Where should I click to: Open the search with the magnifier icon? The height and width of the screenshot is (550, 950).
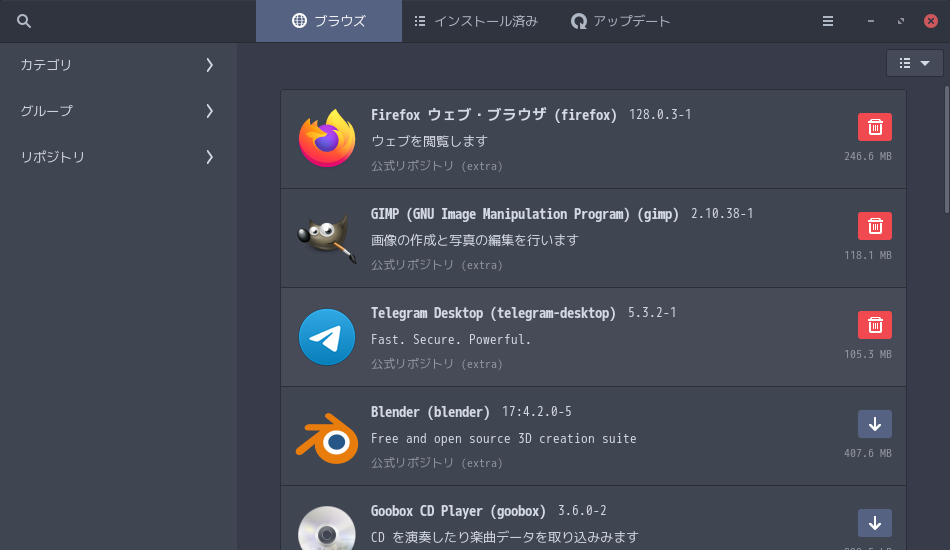24,21
